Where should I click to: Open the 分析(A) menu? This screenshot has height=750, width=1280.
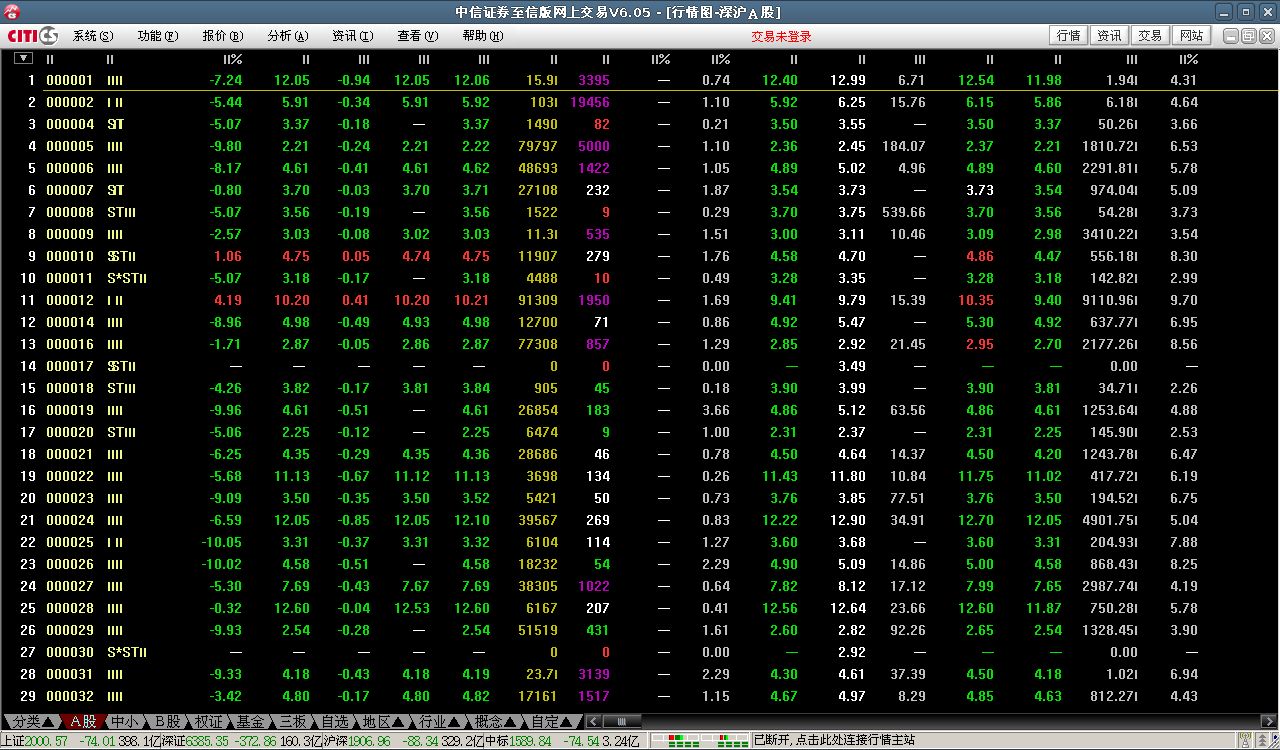click(x=287, y=36)
